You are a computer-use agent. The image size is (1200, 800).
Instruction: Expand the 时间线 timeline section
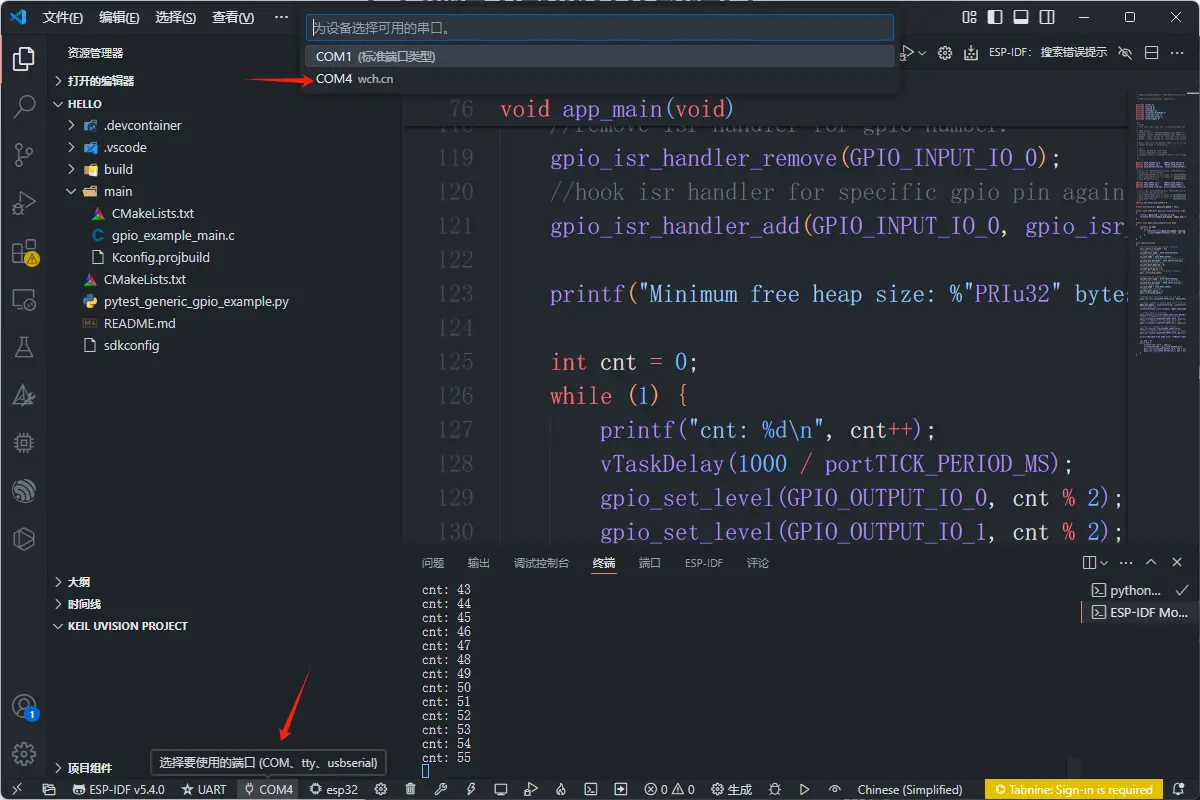[x=83, y=604]
